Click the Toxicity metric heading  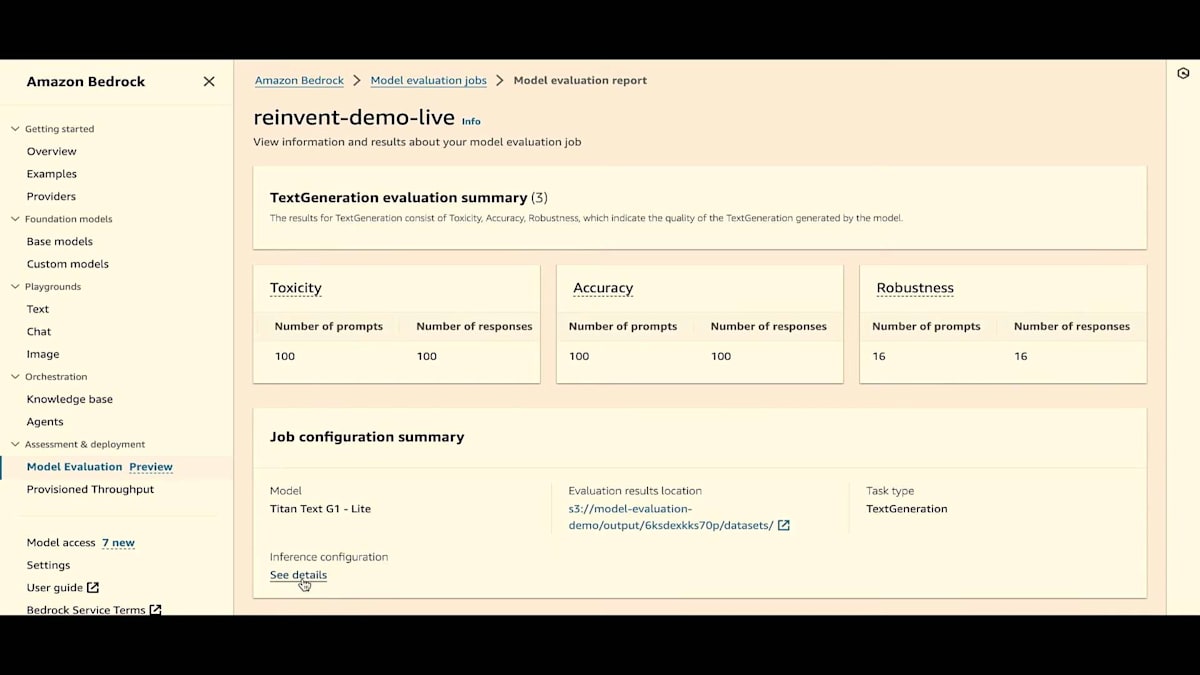(x=296, y=288)
